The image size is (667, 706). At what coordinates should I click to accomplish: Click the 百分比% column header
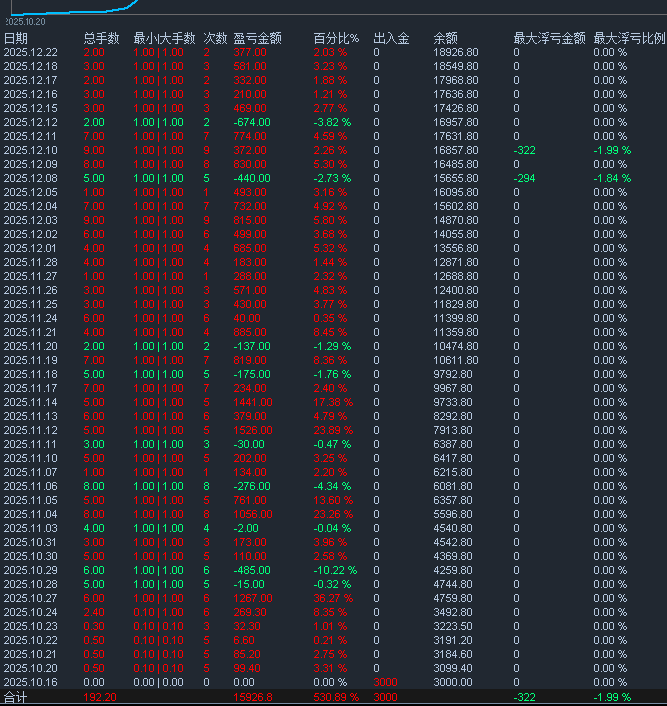tap(336, 38)
